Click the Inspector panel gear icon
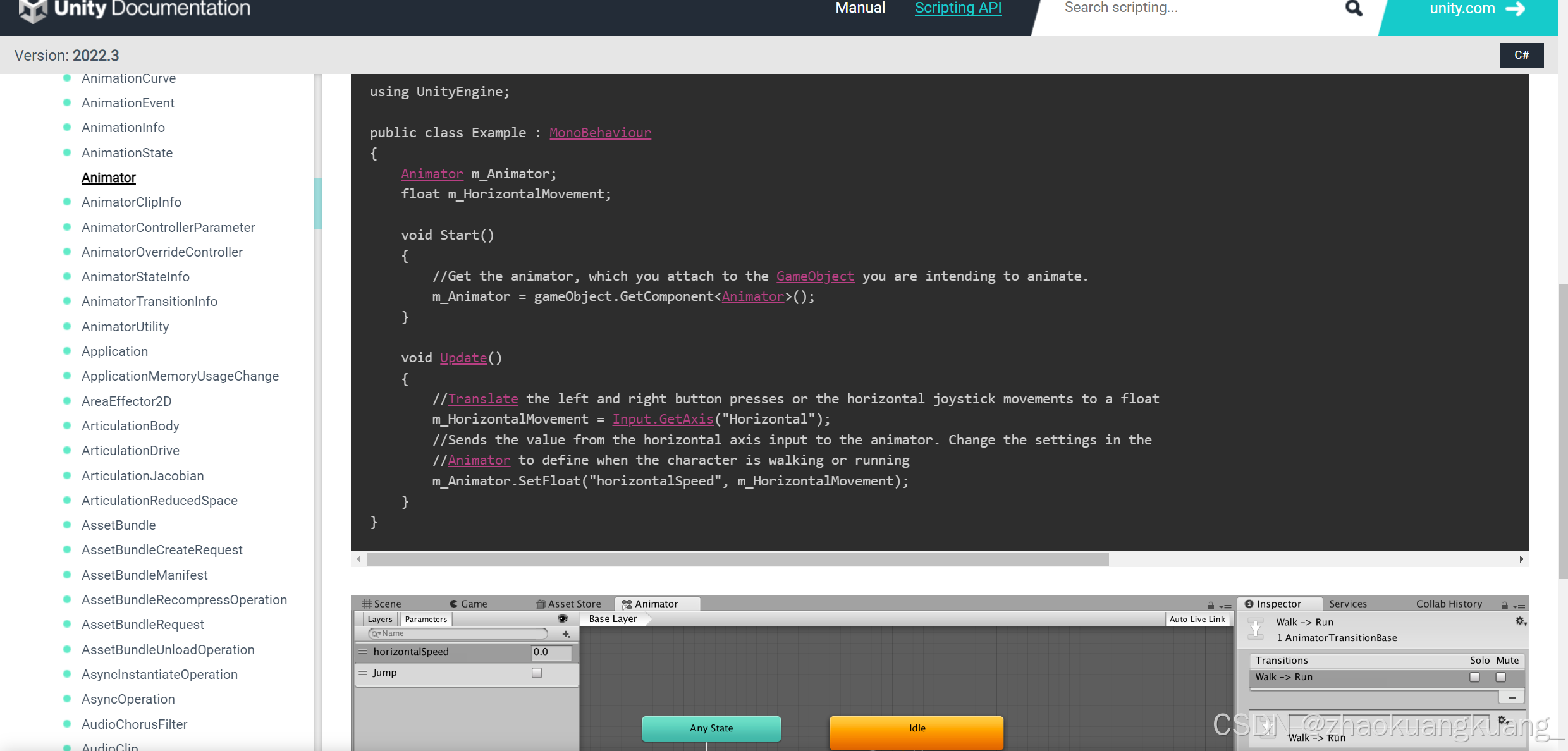The width and height of the screenshot is (1568, 751). (x=1521, y=622)
